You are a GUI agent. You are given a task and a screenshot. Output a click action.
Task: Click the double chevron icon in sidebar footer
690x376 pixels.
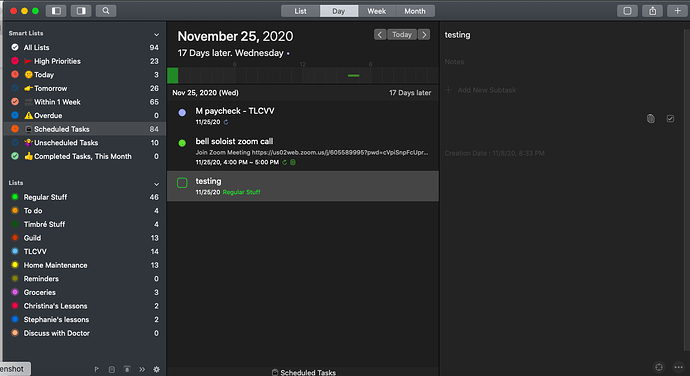click(x=142, y=369)
